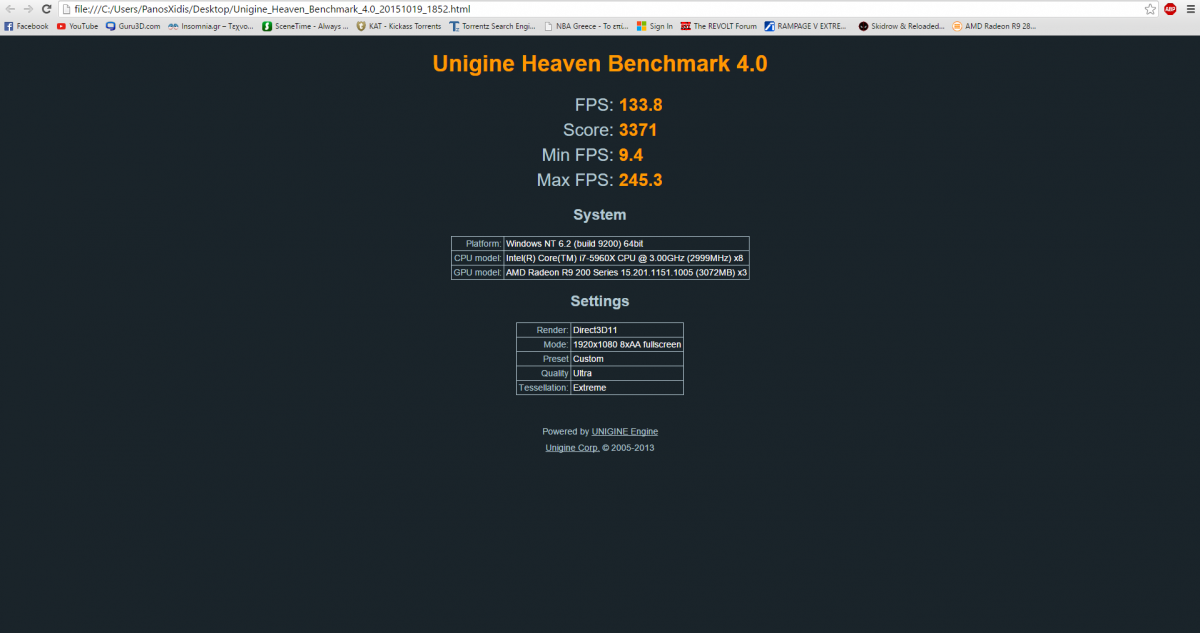
Task: Open the YouTube bookmark
Action: (x=78, y=26)
